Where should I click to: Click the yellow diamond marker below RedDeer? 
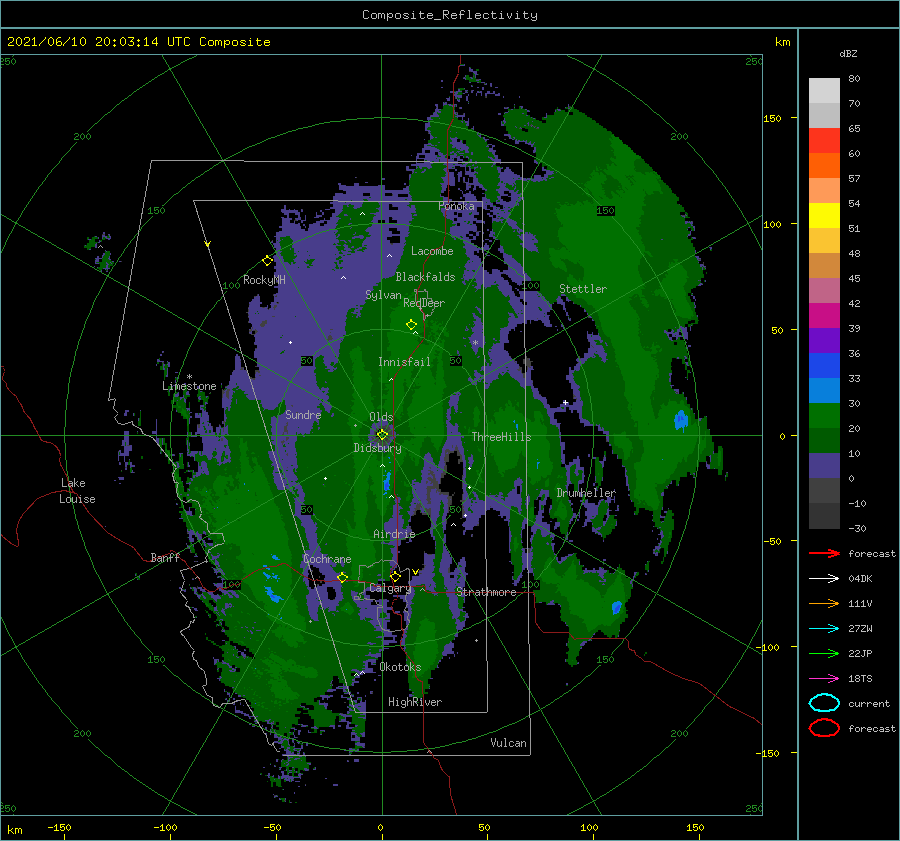(x=411, y=325)
